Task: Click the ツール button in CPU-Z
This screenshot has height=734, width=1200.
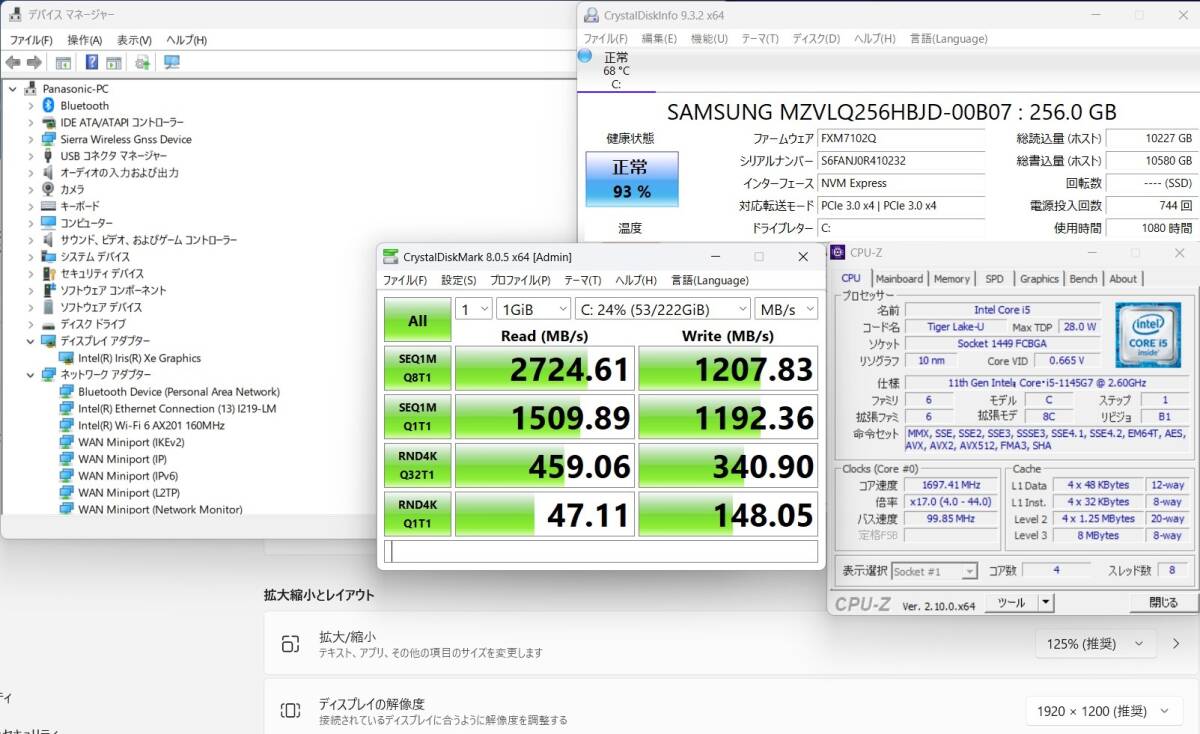Action: 1011,602
